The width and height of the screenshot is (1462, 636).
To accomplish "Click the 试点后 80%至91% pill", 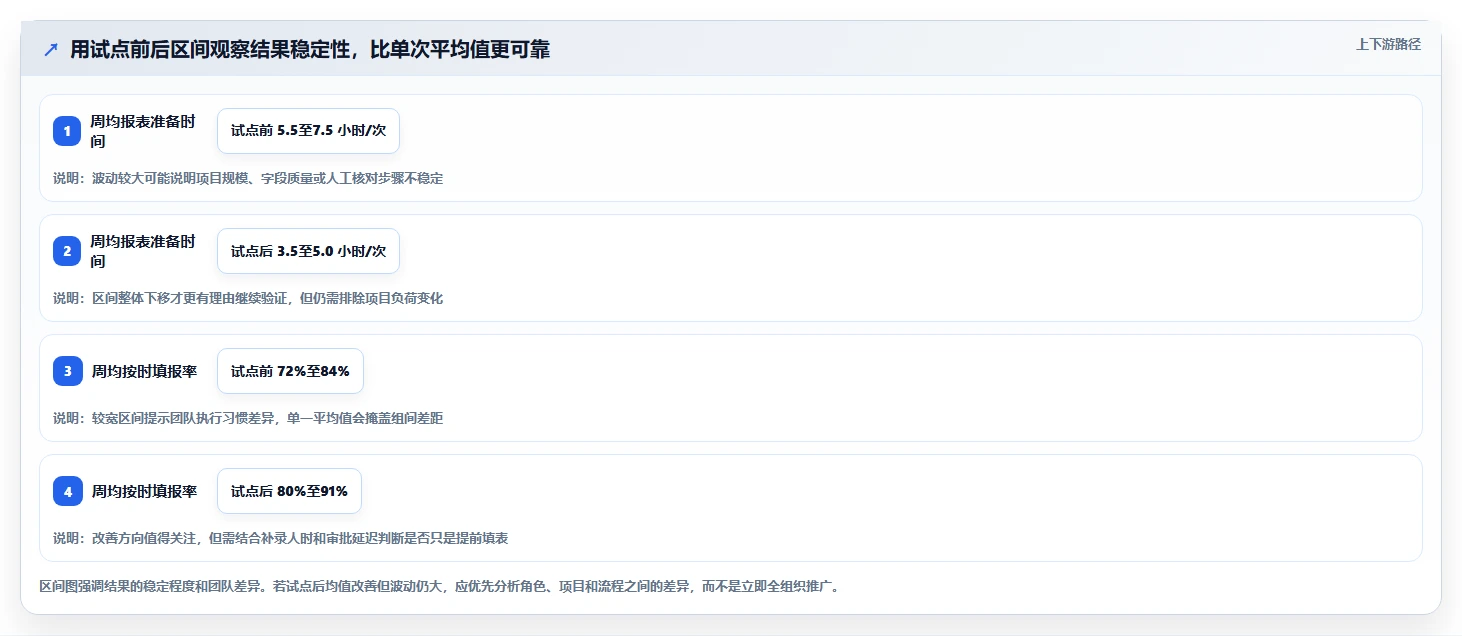I will 289,491.
